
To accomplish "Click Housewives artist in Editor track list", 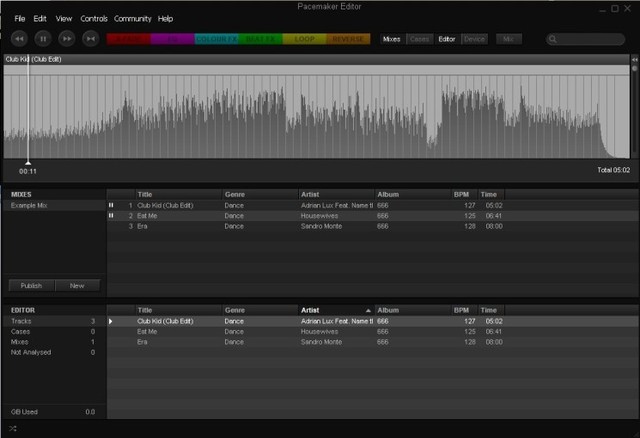I will pyautogui.click(x=319, y=332).
